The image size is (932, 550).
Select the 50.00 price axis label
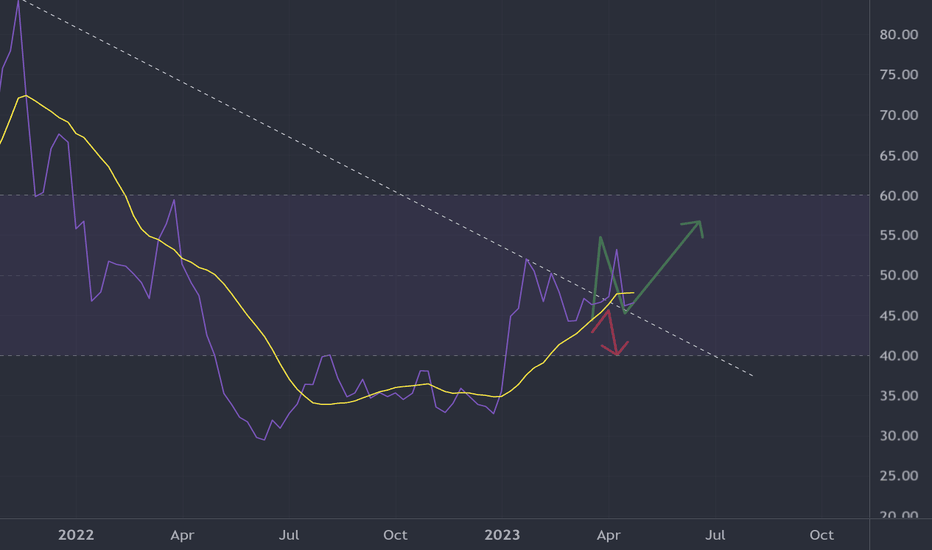click(x=899, y=275)
